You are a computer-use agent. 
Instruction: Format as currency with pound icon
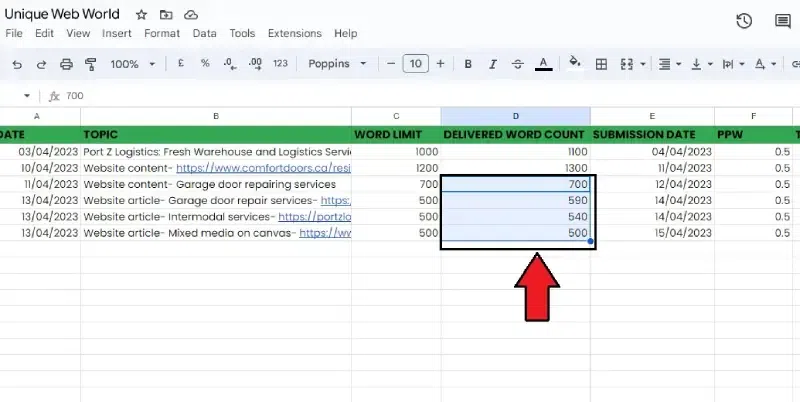(181, 63)
